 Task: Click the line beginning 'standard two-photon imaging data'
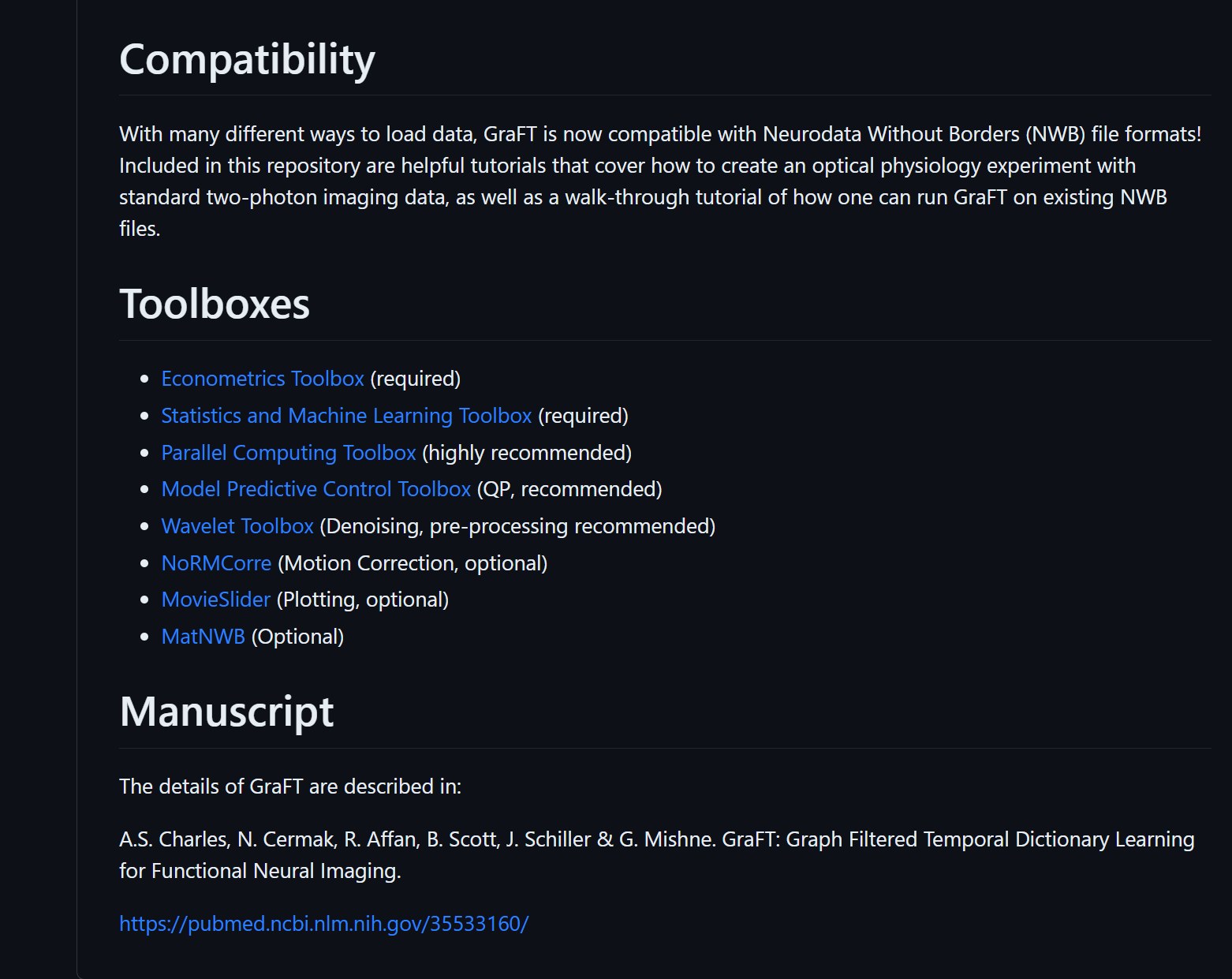(643, 197)
